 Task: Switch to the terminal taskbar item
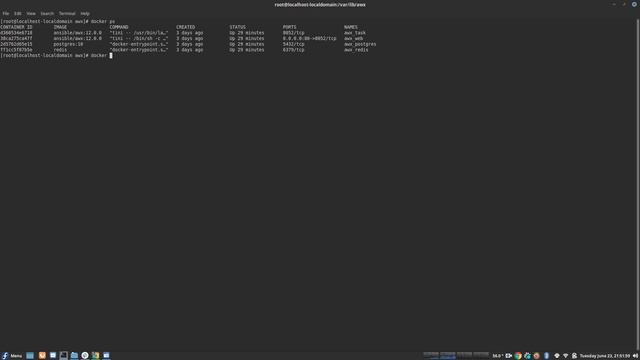coord(63,356)
